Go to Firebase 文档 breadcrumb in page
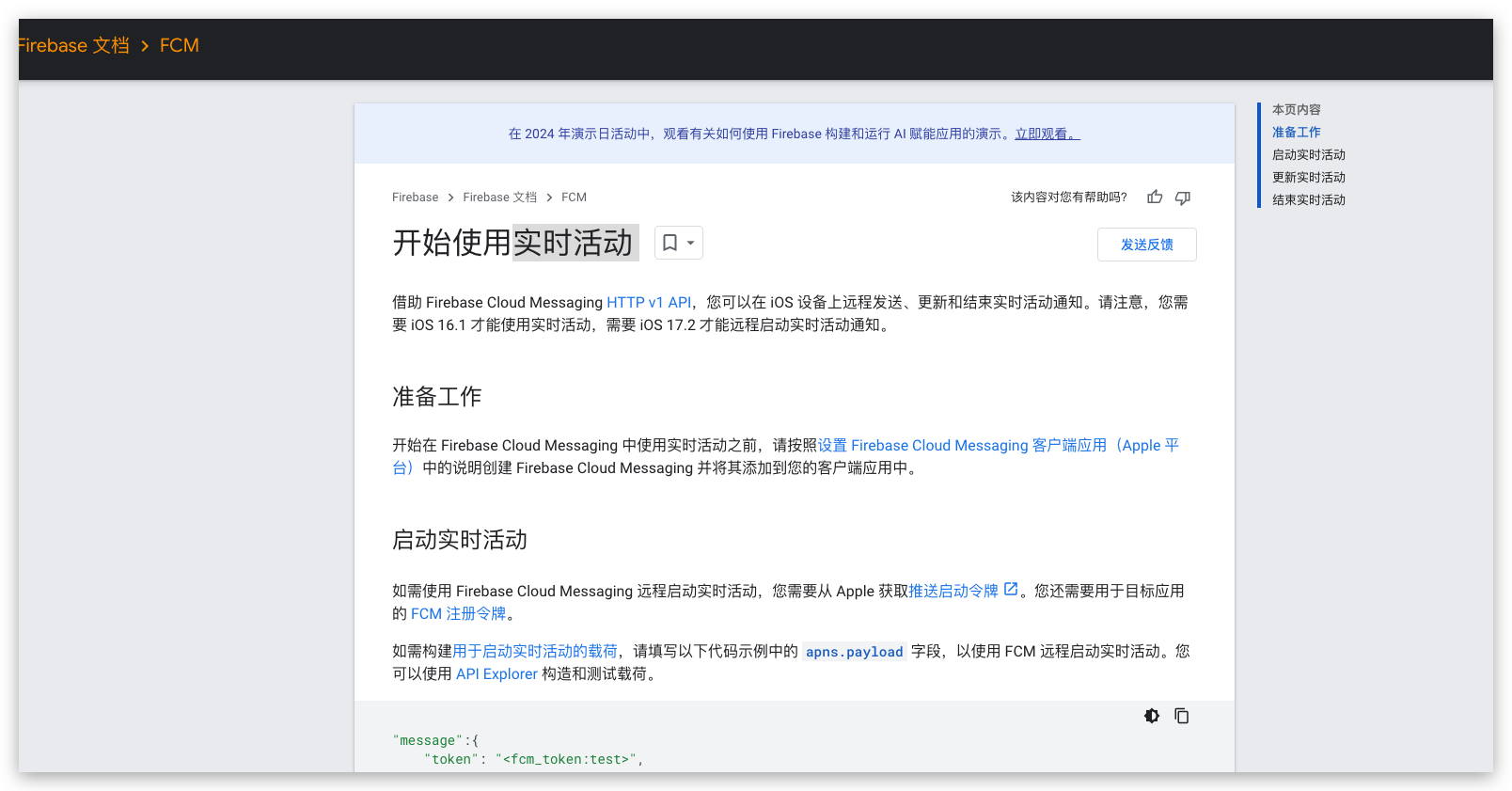Image resolution: width=1512 pixels, height=791 pixels. [x=499, y=198]
